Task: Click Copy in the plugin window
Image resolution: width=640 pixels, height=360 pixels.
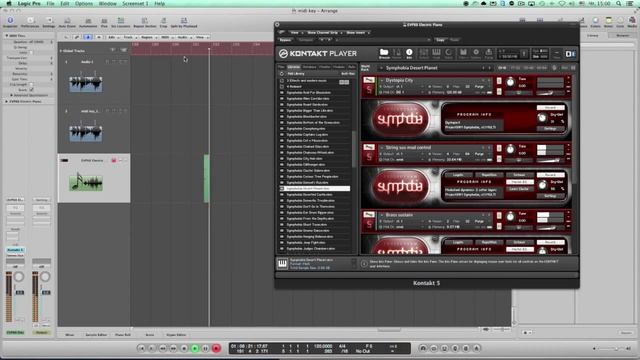Action: (440, 40)
